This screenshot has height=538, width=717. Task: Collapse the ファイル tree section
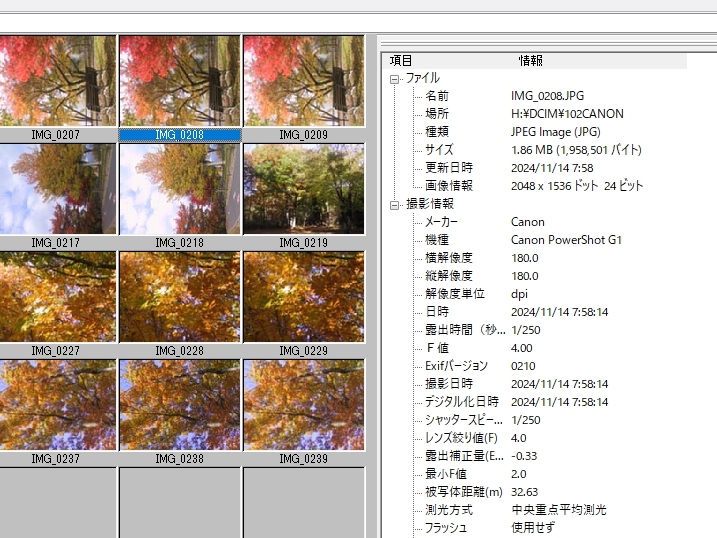(394, 79)
